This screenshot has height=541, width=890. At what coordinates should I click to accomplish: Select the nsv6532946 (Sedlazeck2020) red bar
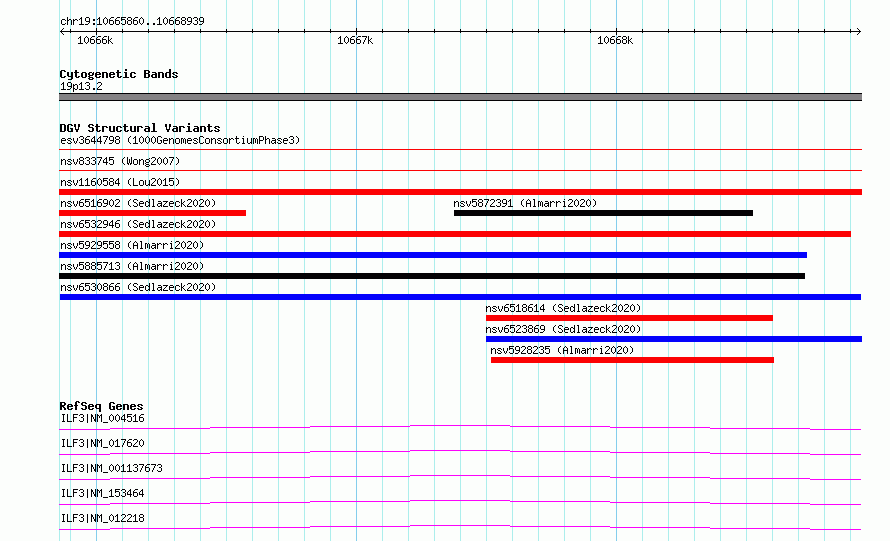[455, 234]
